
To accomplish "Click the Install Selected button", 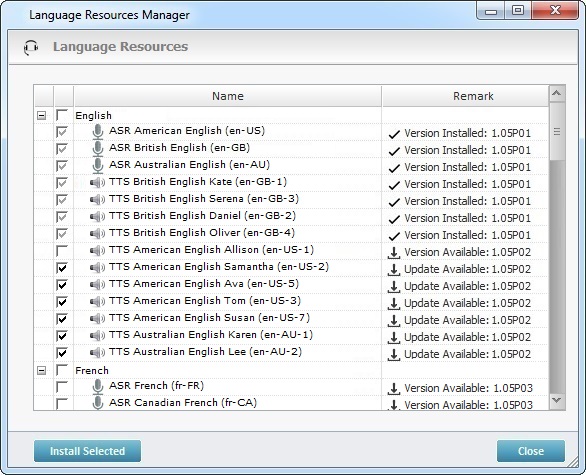I will tap(87, 451).
